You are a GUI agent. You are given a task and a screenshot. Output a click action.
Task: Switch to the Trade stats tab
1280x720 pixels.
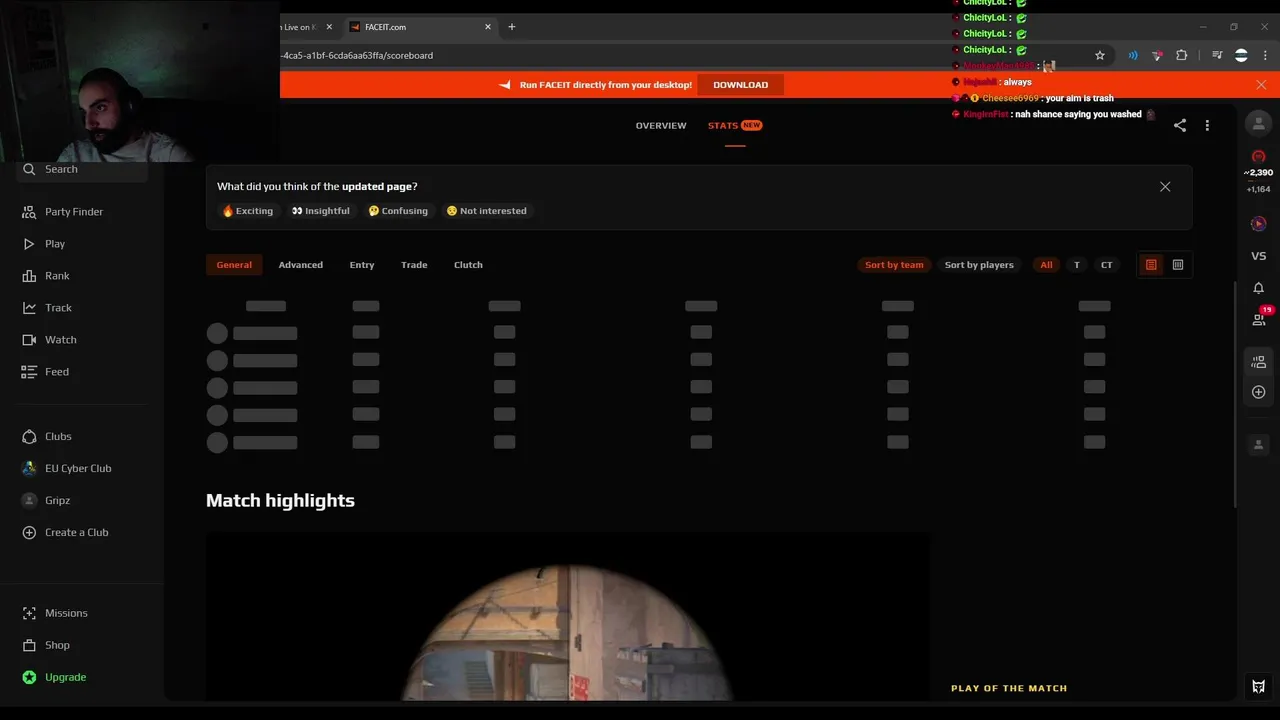click(x=414, y=265)
